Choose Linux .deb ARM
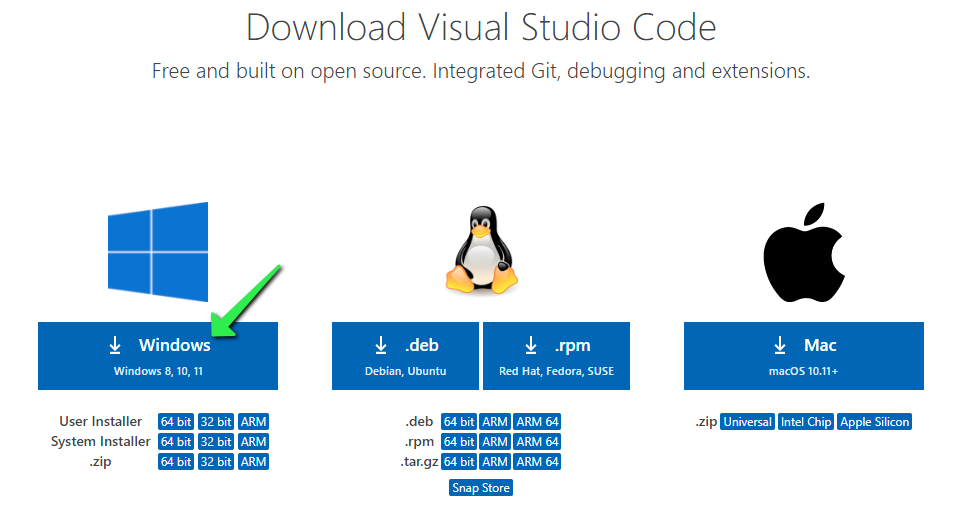971x514 pixels. pos(495,422)
